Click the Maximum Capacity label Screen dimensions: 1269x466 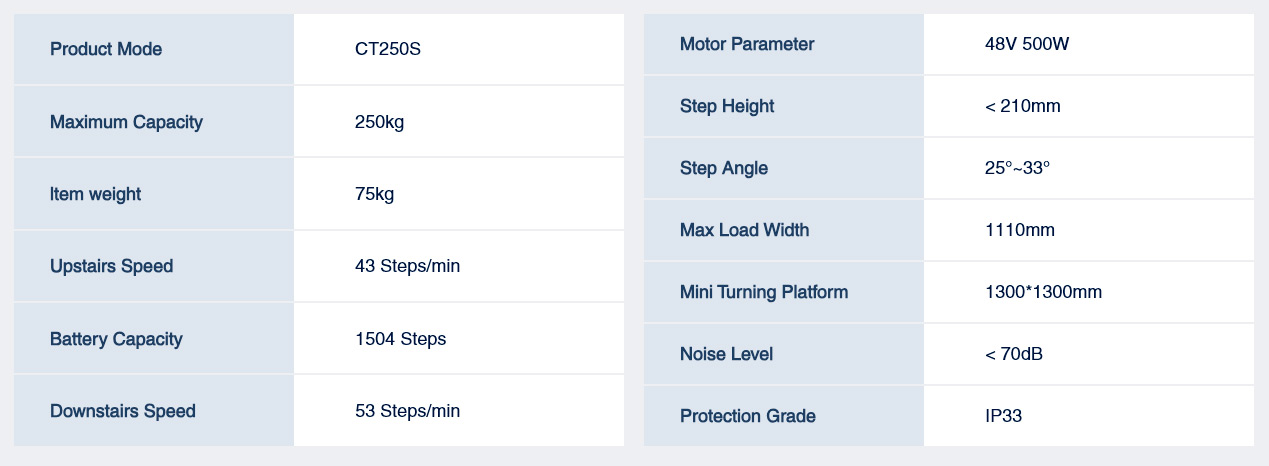tap(126, 122)
